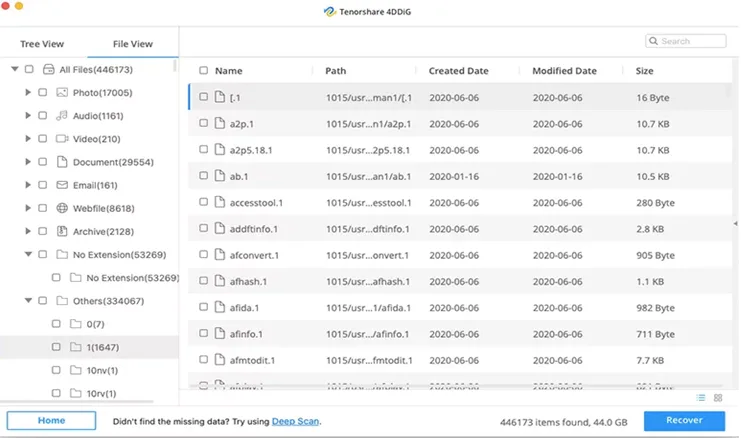Click the Document category icon
The width and height of the screenshot is (741, 438).
click(62, 162)
